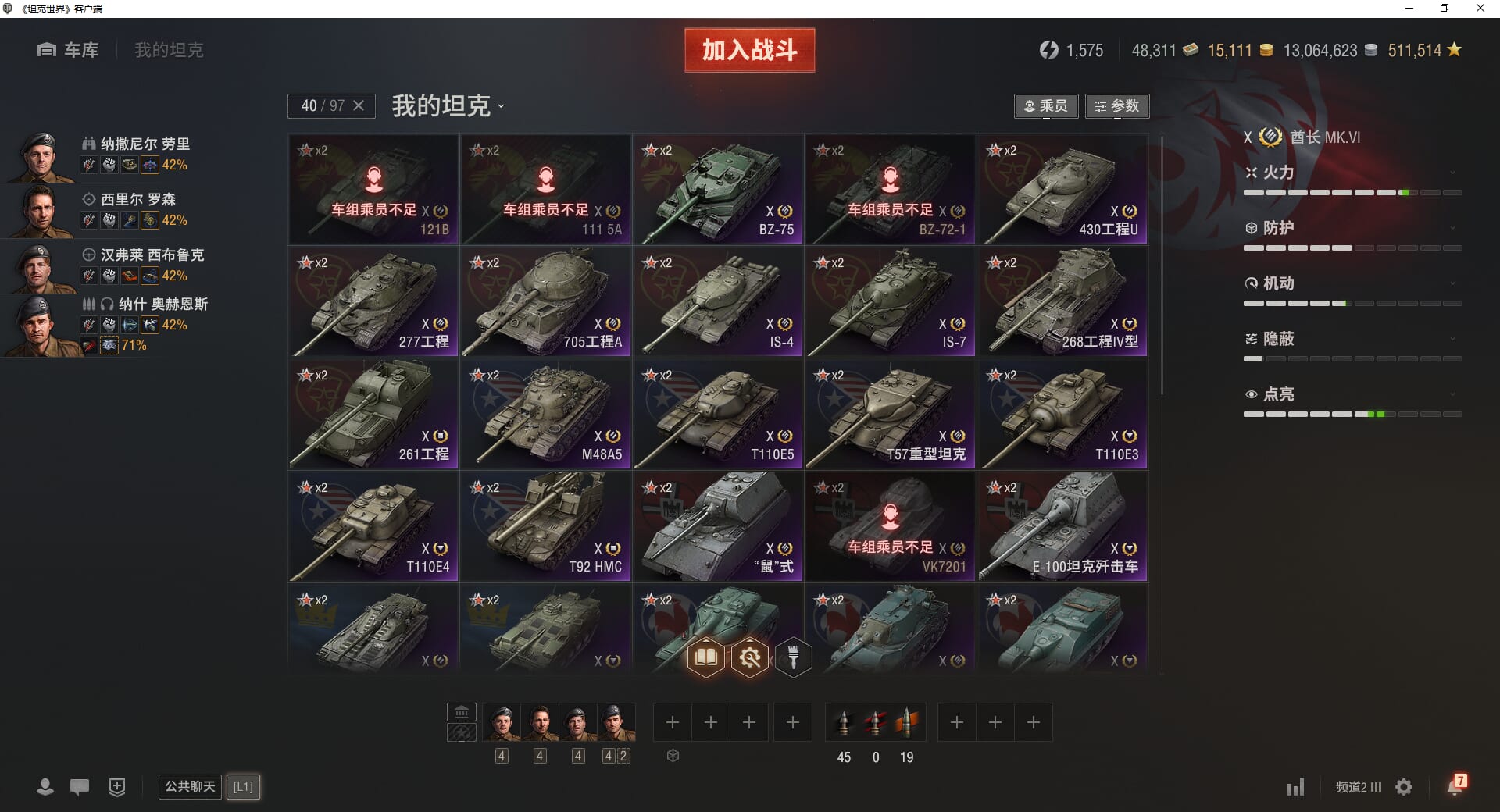Screen dimensions: 1500x812
Task: Open the settings gear beside 频道2
Action: pos(1404,787)
